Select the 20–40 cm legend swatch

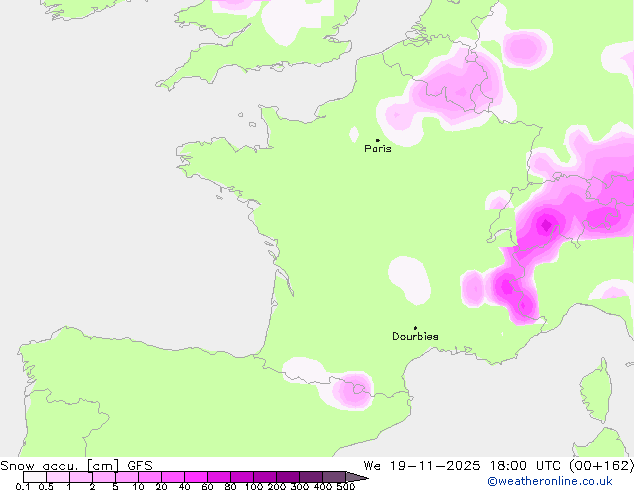[173, 477]
